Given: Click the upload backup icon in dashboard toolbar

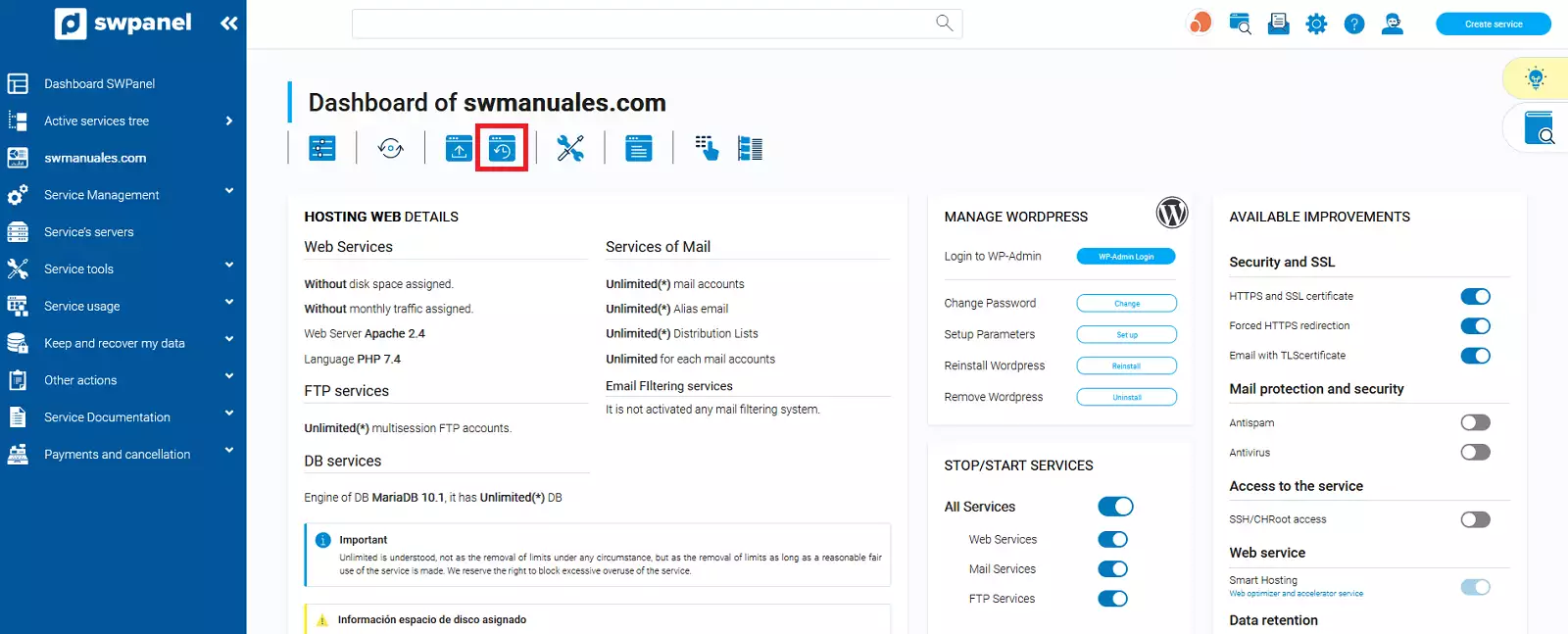Looking at the screenshot, I should (459, 149).
